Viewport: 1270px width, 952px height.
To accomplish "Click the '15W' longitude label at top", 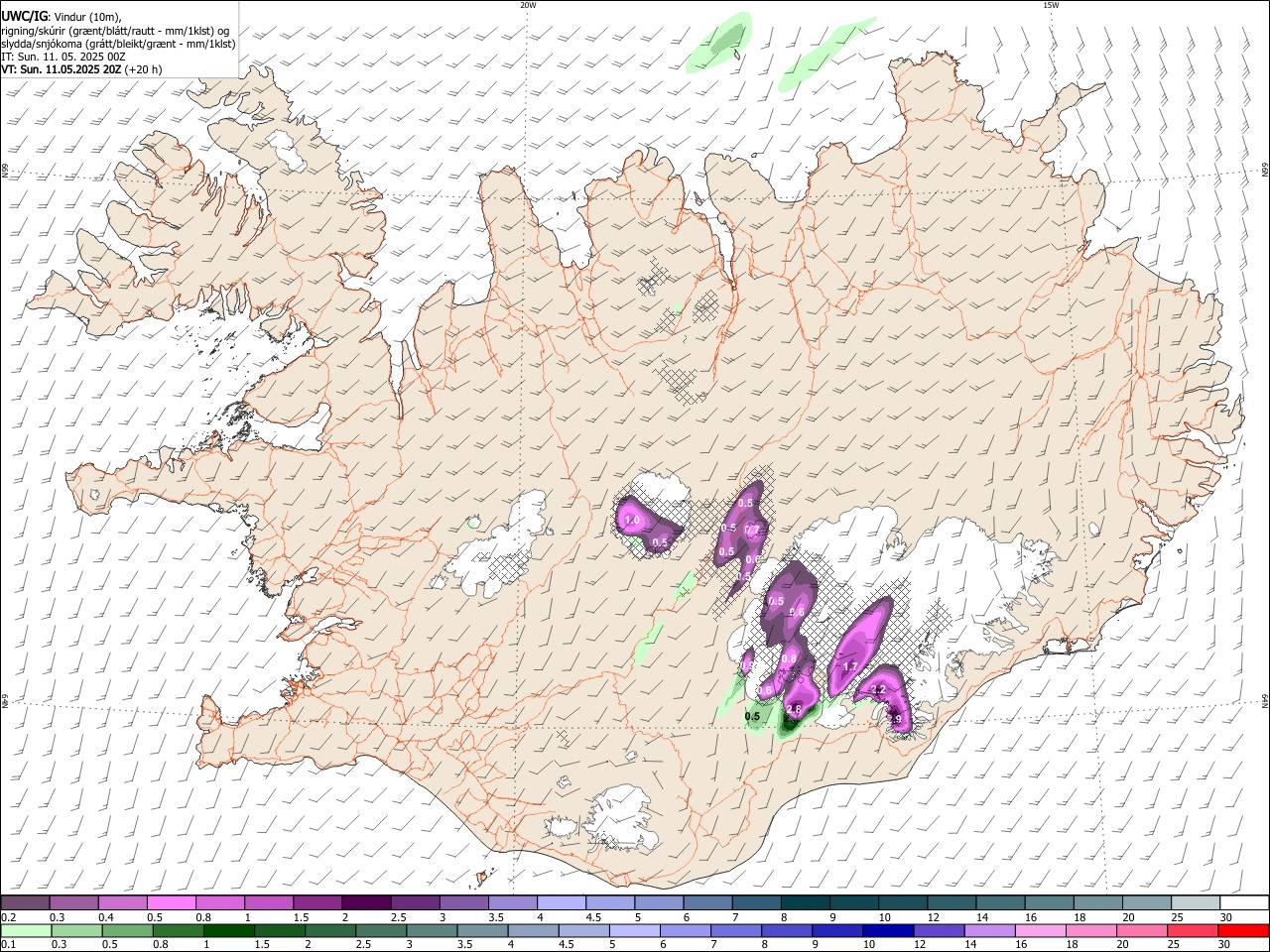I will (1050, 5).
